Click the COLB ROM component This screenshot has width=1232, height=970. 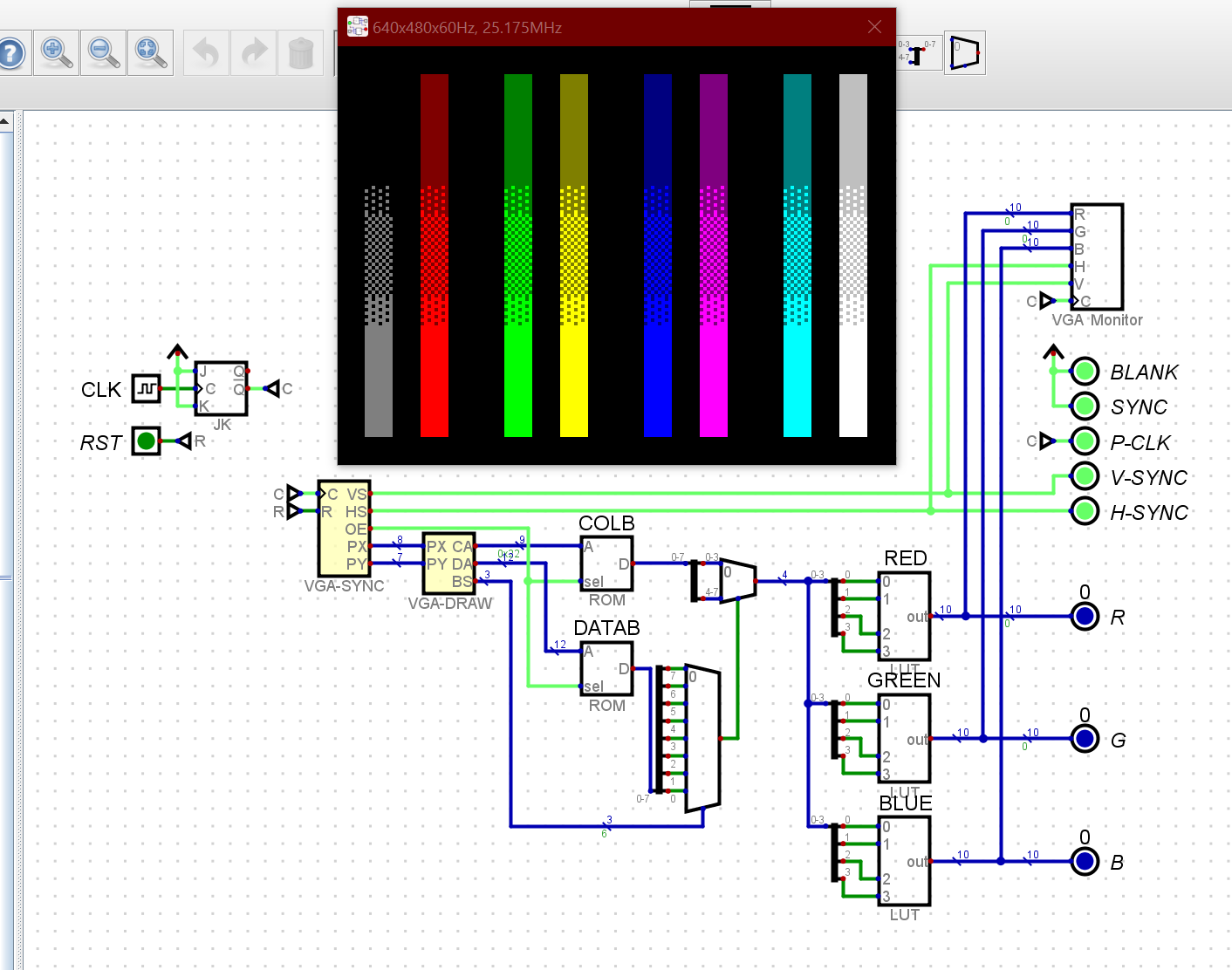[607, 564]
